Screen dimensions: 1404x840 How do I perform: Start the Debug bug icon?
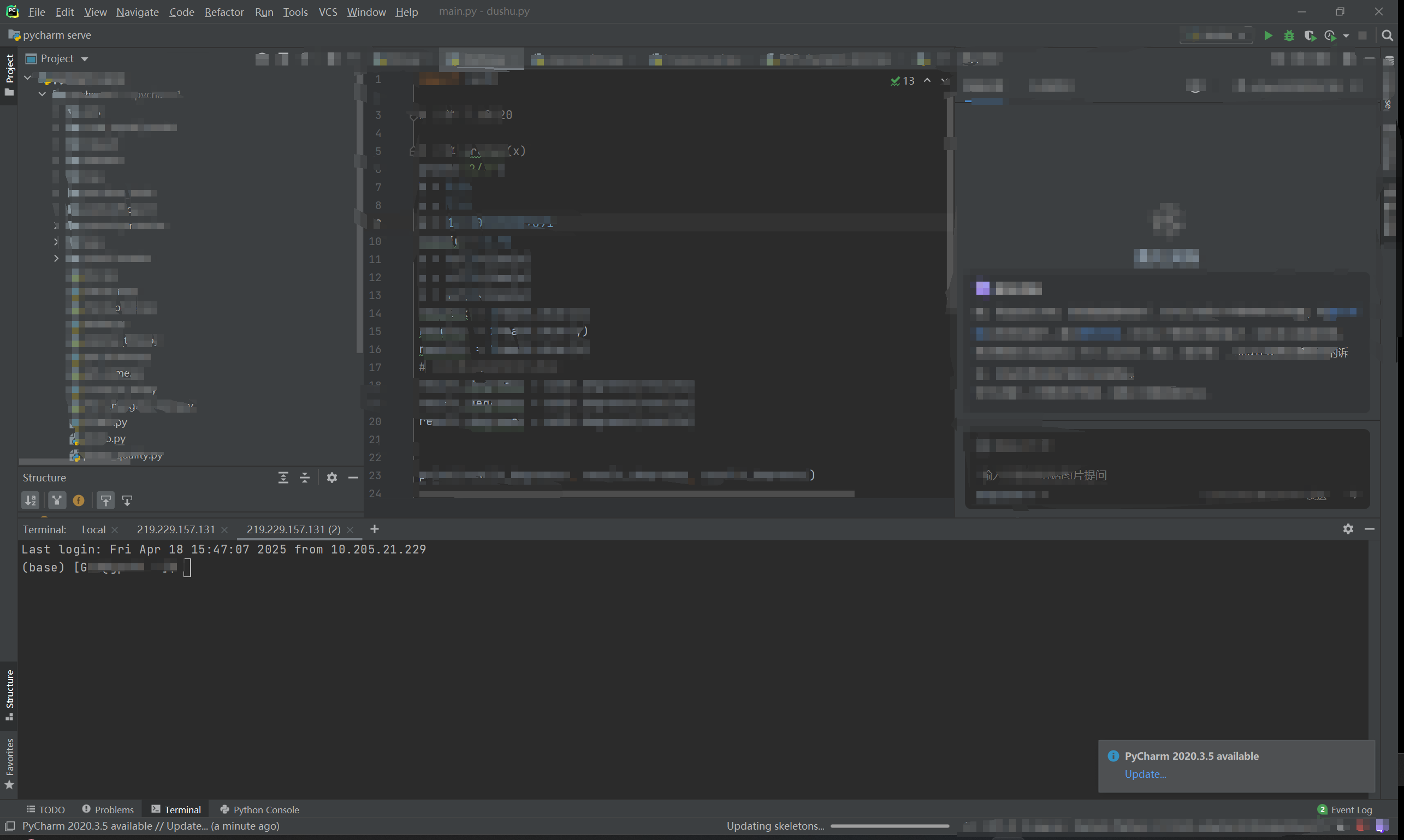tap(1289, 35)
